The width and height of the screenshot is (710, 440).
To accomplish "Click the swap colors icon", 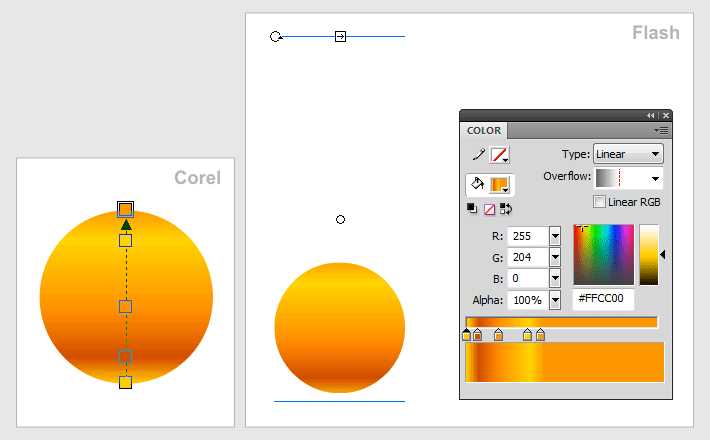I will click(x=506, y=209).
